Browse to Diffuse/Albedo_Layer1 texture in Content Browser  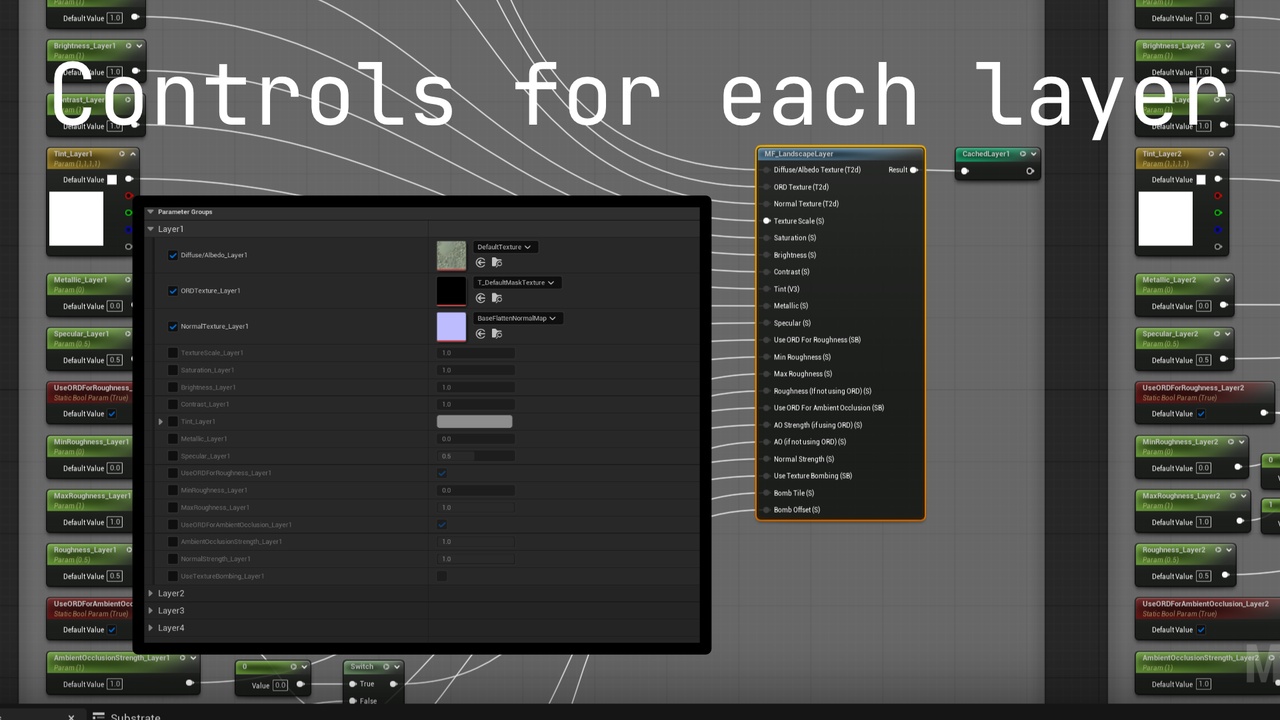[x=497, y=262]
